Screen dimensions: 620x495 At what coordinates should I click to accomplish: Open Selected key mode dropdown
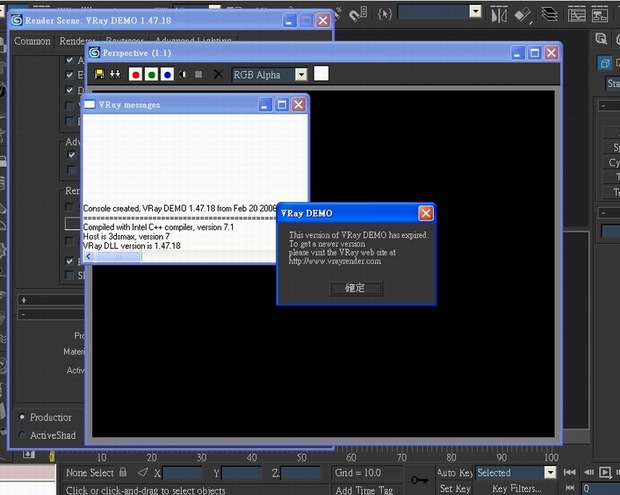point(550,472)
